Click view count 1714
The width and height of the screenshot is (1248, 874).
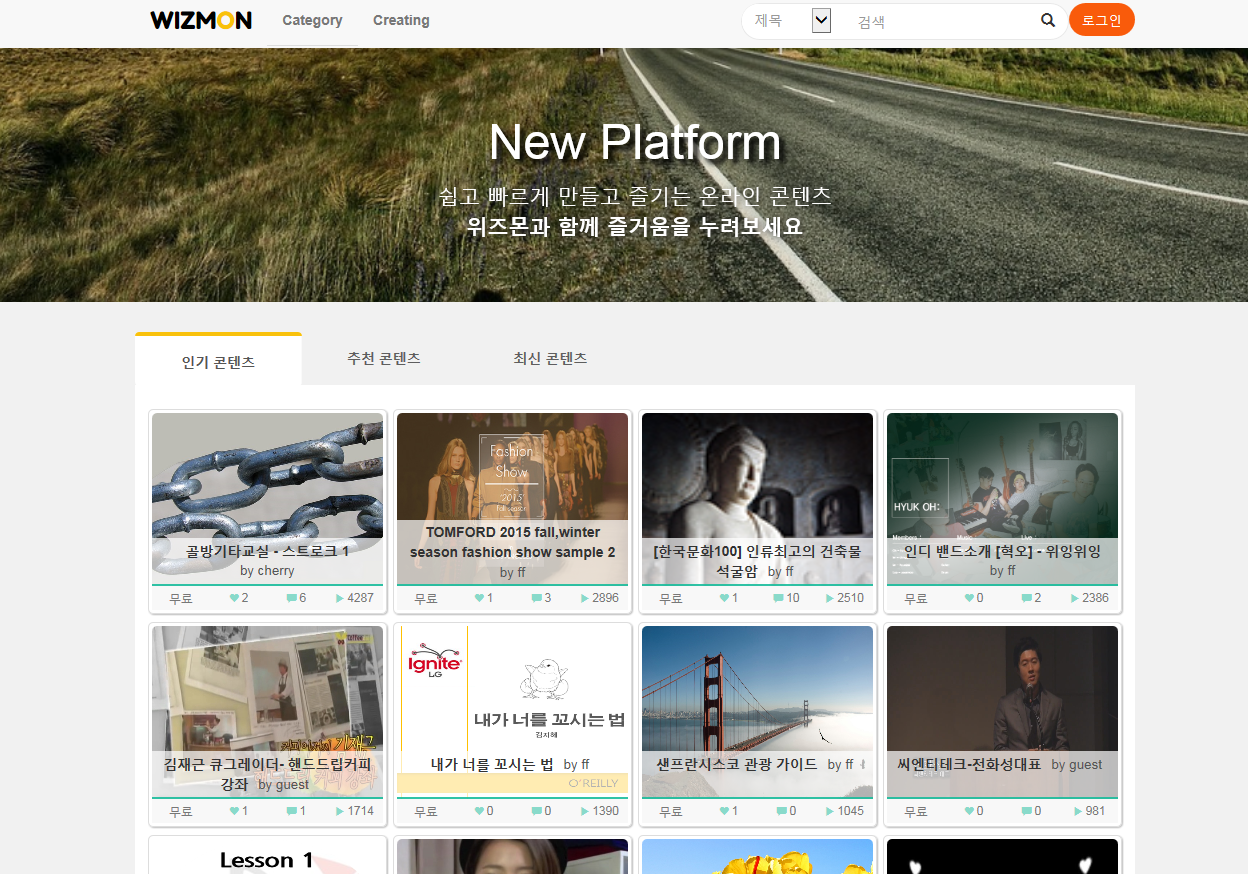(361, 811)
